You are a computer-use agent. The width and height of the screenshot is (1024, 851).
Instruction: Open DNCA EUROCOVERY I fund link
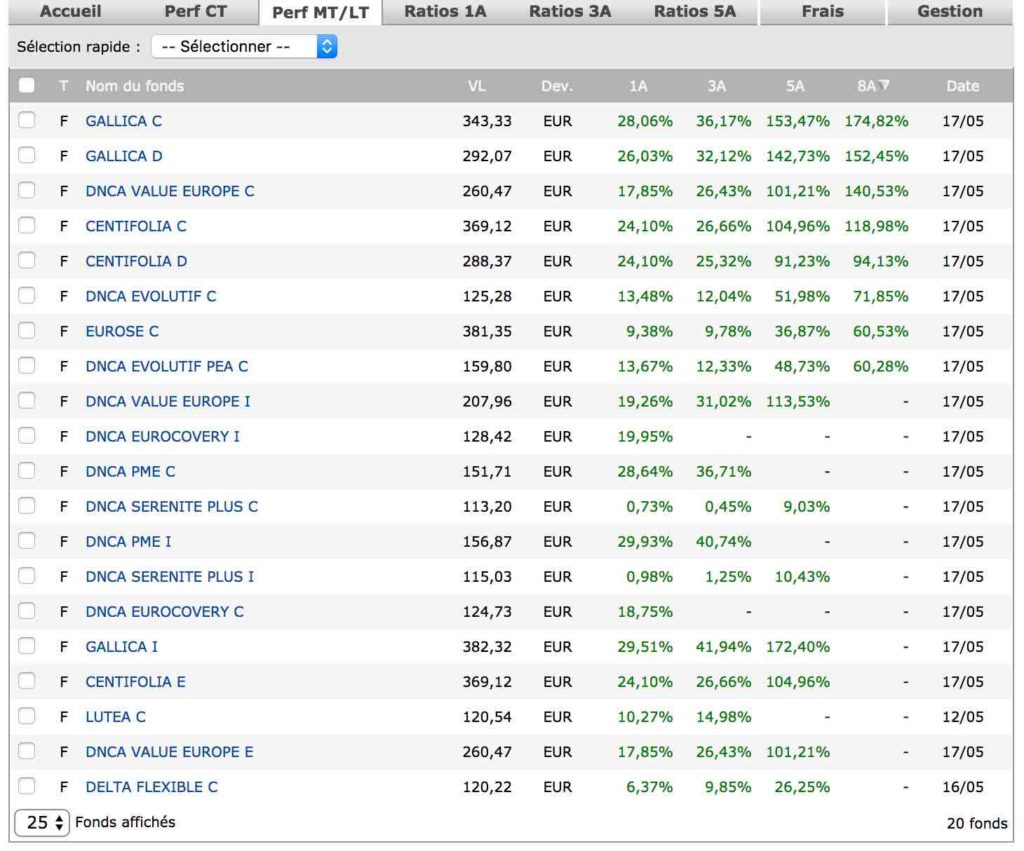pyautogui.click(x=163, y=436)
